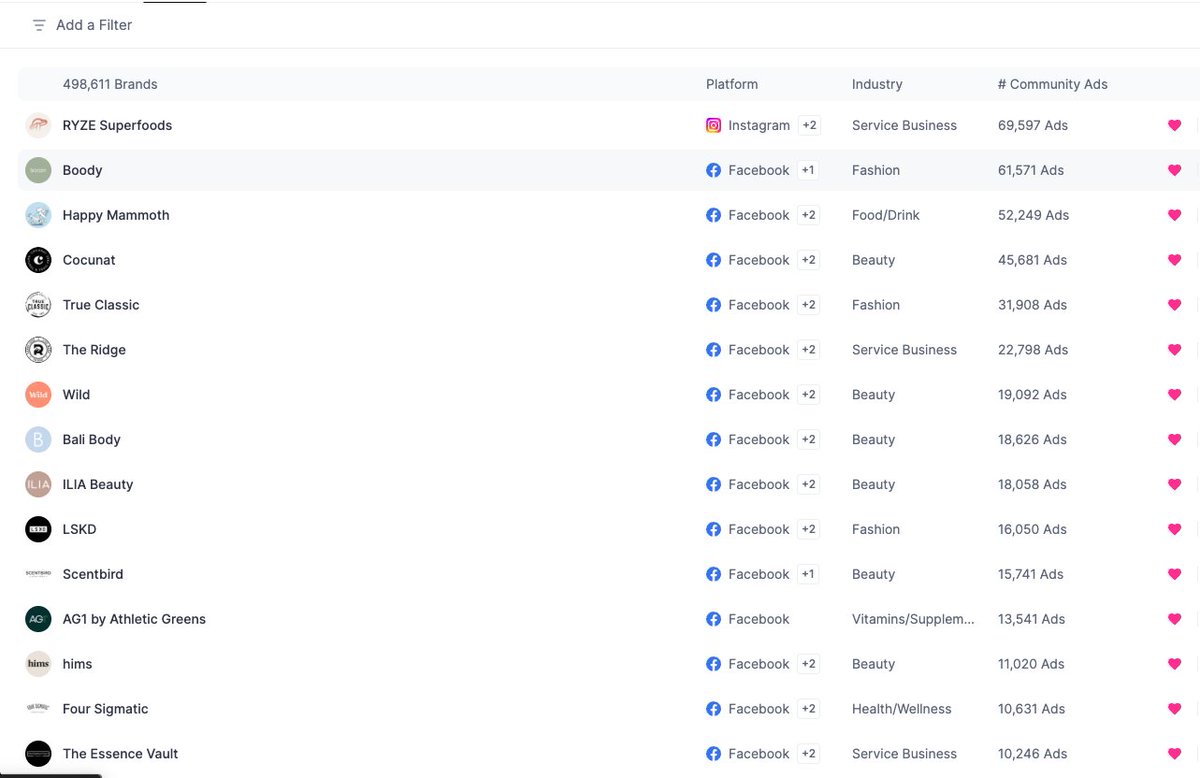Expand +2 platforms for The Ridge

(x=808, y=350)
